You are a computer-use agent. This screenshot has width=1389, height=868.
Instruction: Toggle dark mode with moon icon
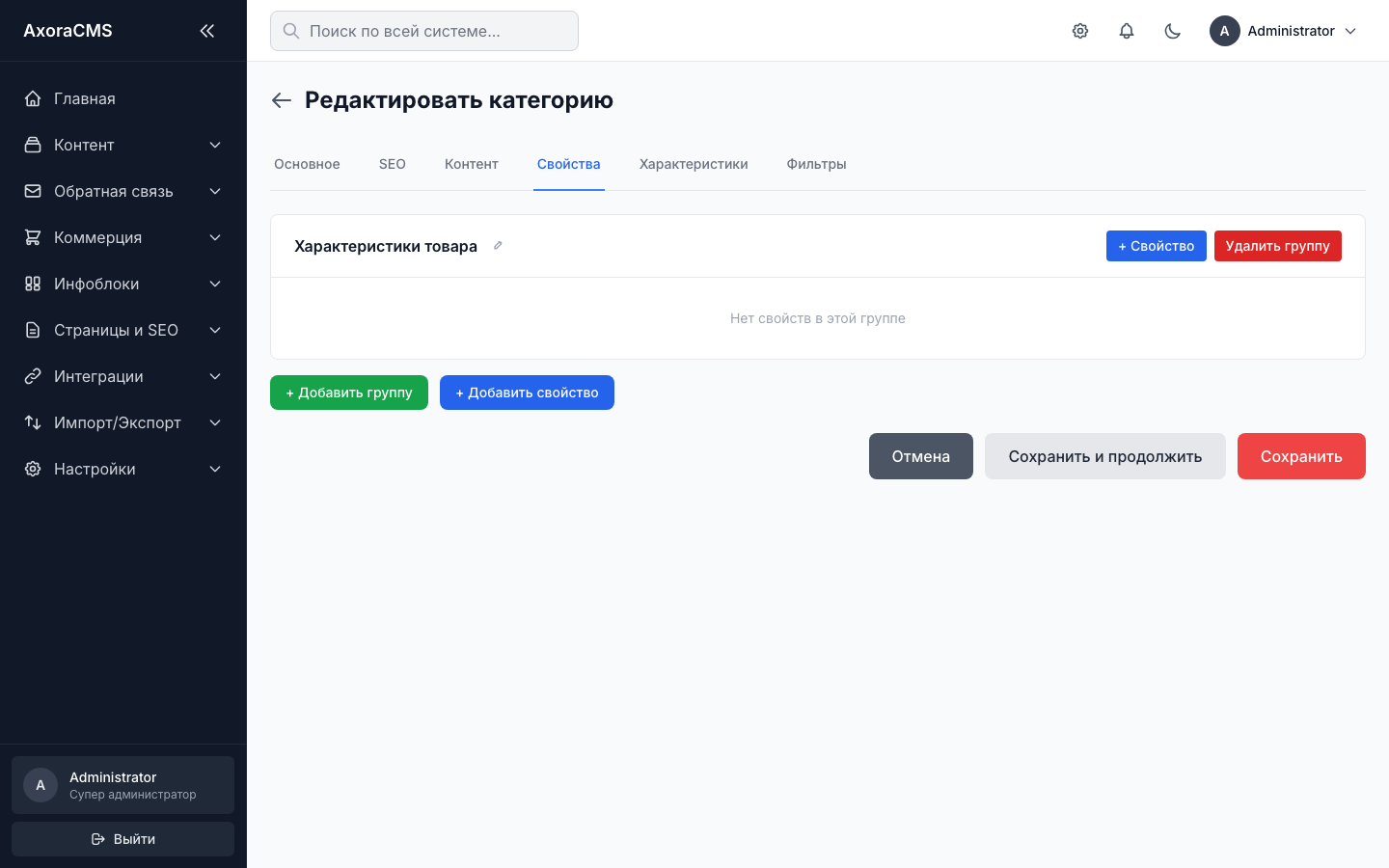point(1173,31)
